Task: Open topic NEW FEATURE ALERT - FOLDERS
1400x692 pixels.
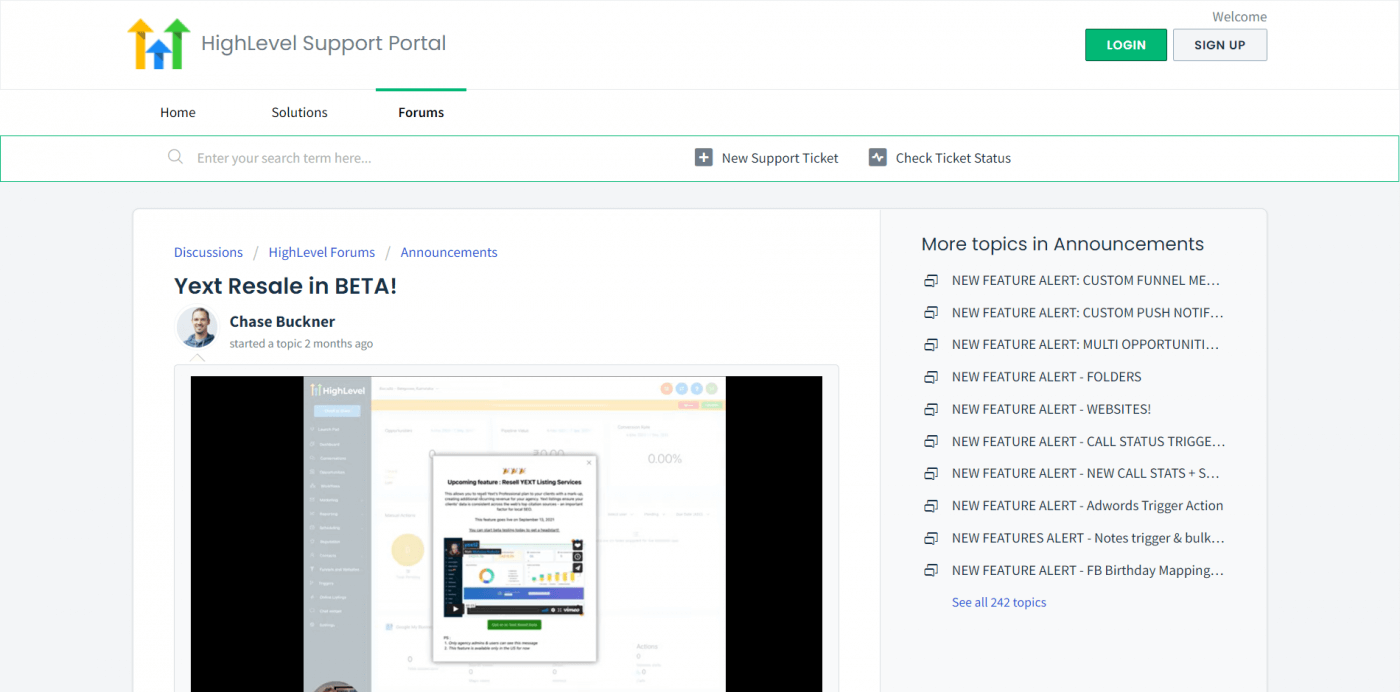Action: (x=1047, y=377)
